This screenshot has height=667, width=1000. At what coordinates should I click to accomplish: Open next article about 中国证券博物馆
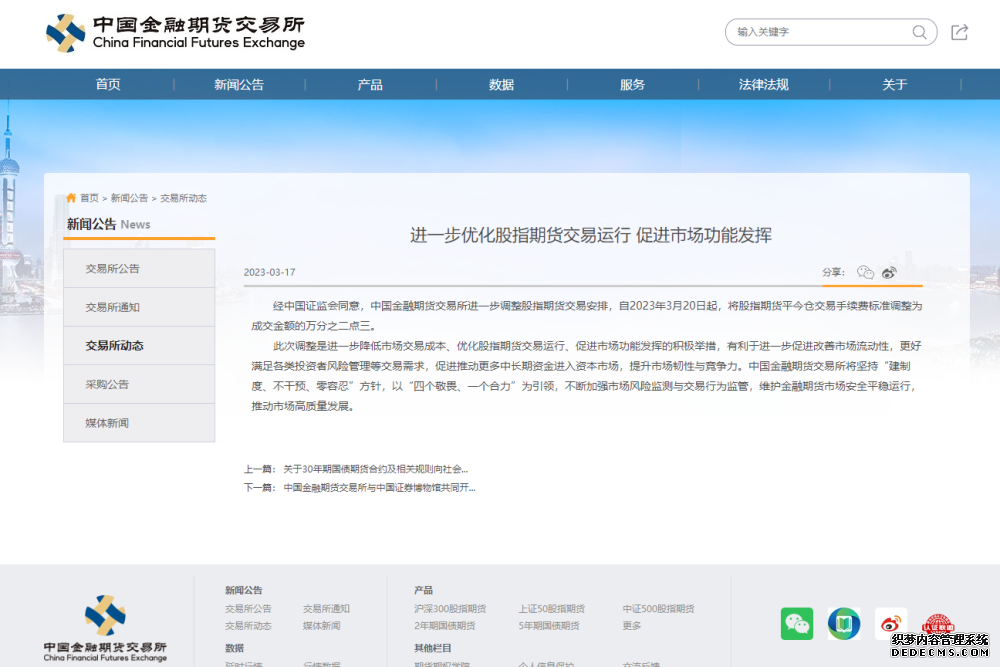click(x=379, y=488)
